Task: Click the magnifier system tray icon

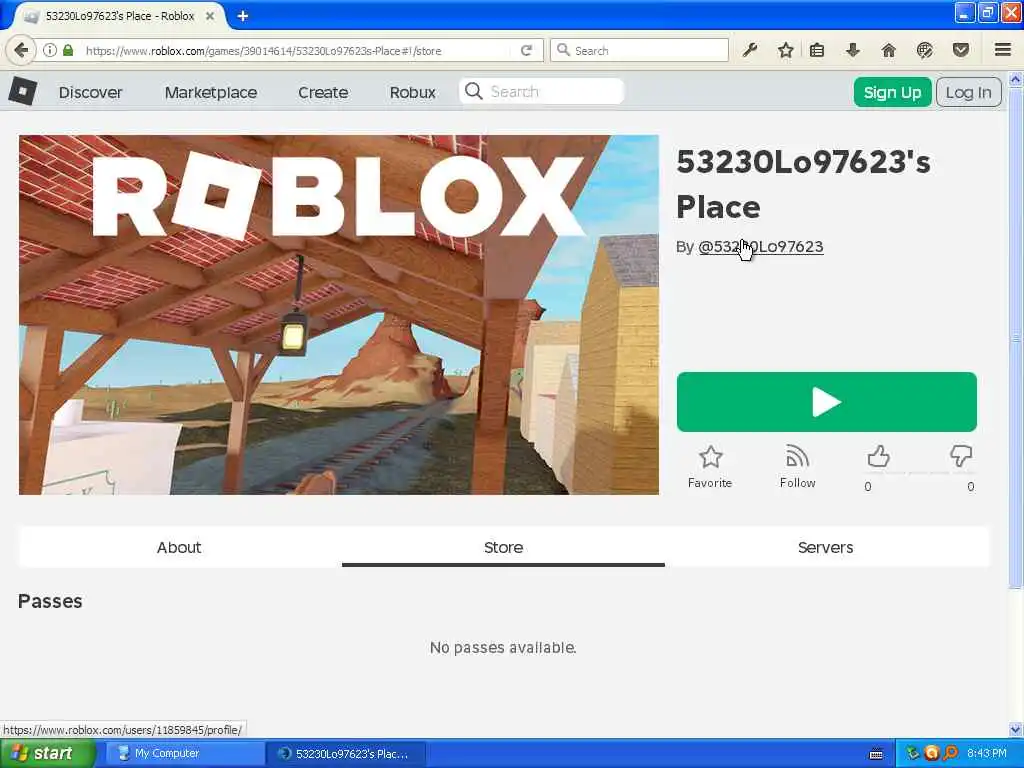Action: [x=950, y=753]
